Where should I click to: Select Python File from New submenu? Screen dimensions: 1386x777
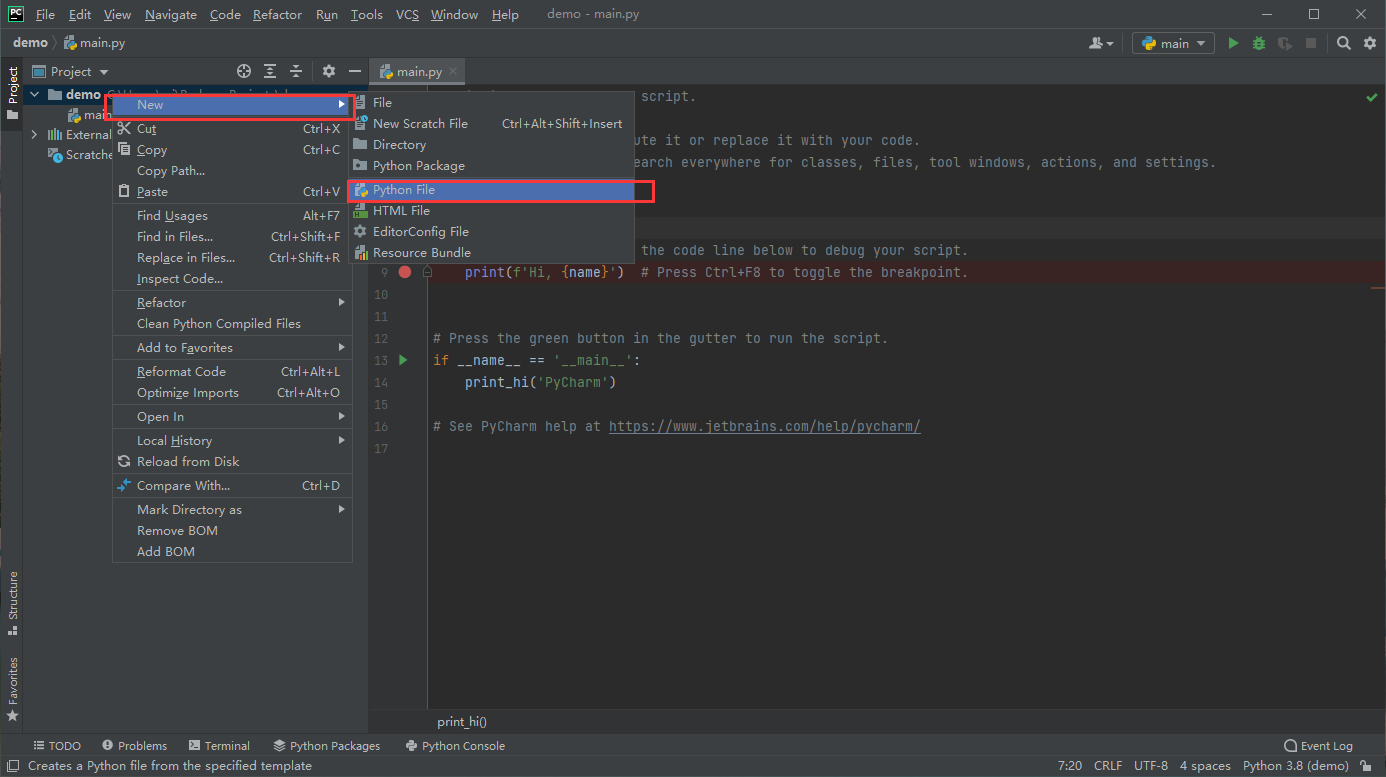(404, 190)
